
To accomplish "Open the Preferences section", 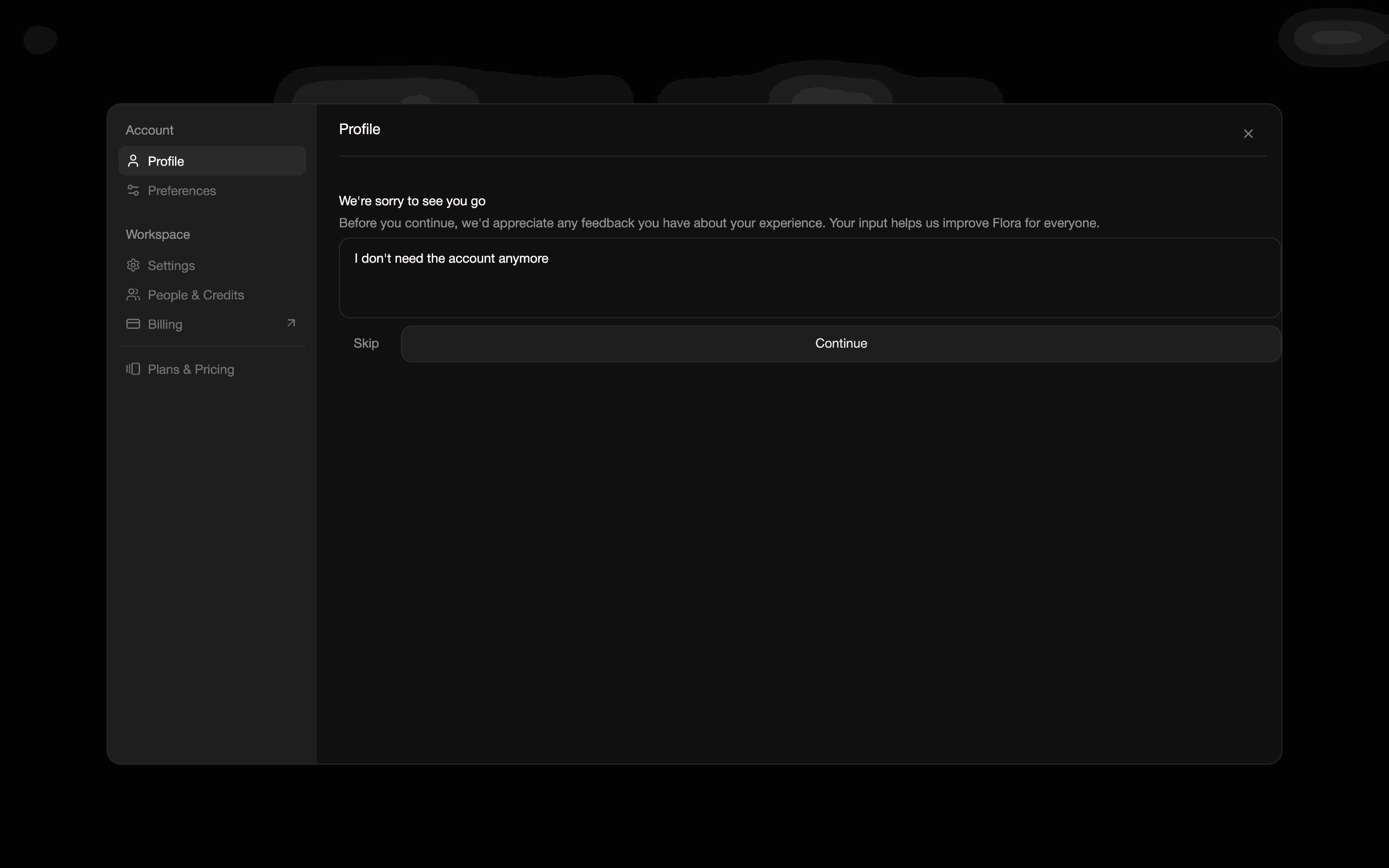I will (181, 191).
